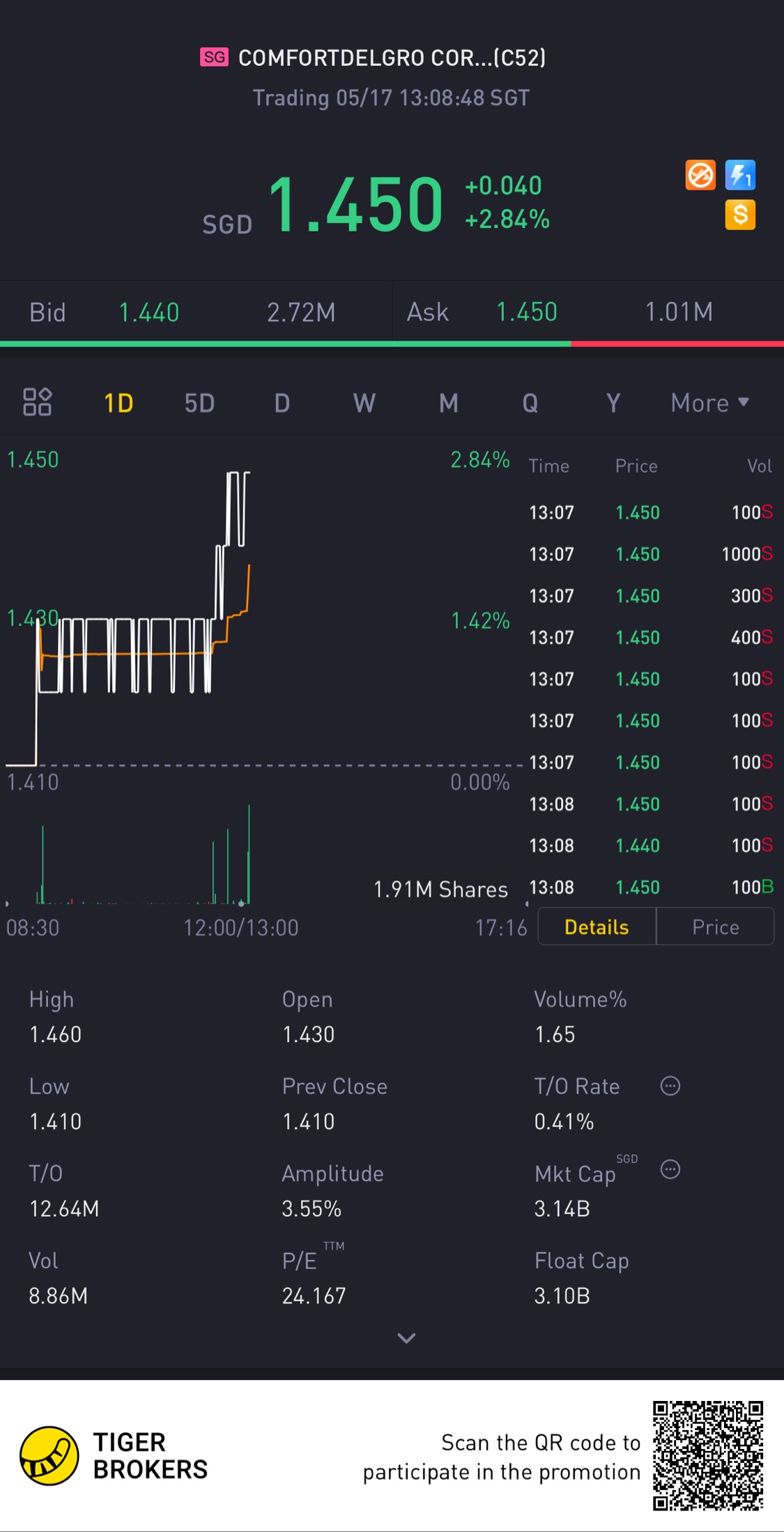Switch to the weekly W chart
This screenshot has height=1532, width=784.
point(364,403)
